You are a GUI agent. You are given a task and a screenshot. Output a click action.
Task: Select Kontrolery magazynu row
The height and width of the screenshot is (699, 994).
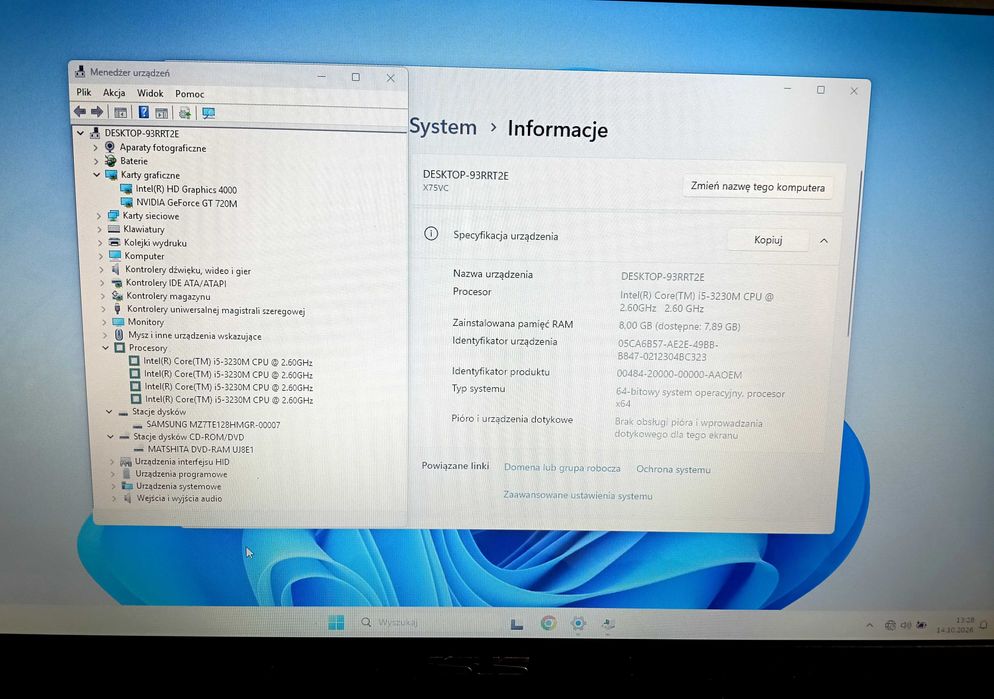168,296
